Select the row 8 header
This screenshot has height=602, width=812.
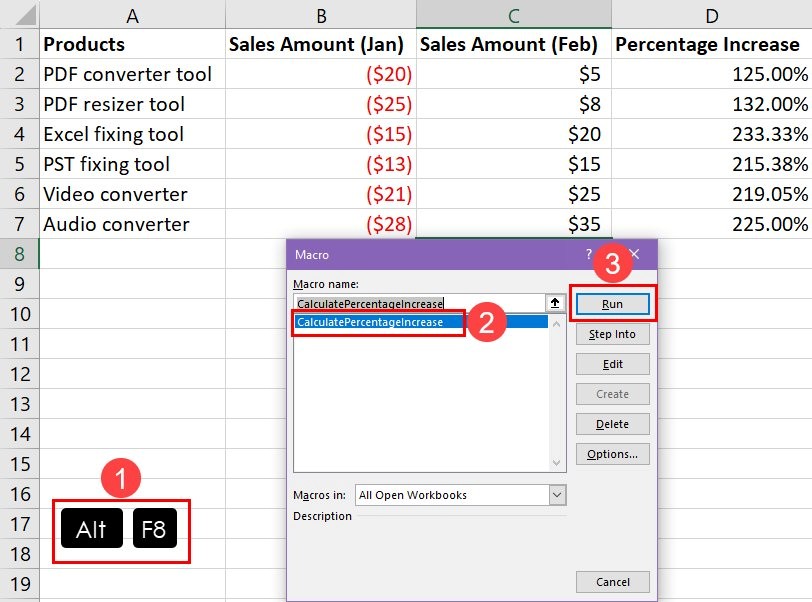tap(19, 254)
